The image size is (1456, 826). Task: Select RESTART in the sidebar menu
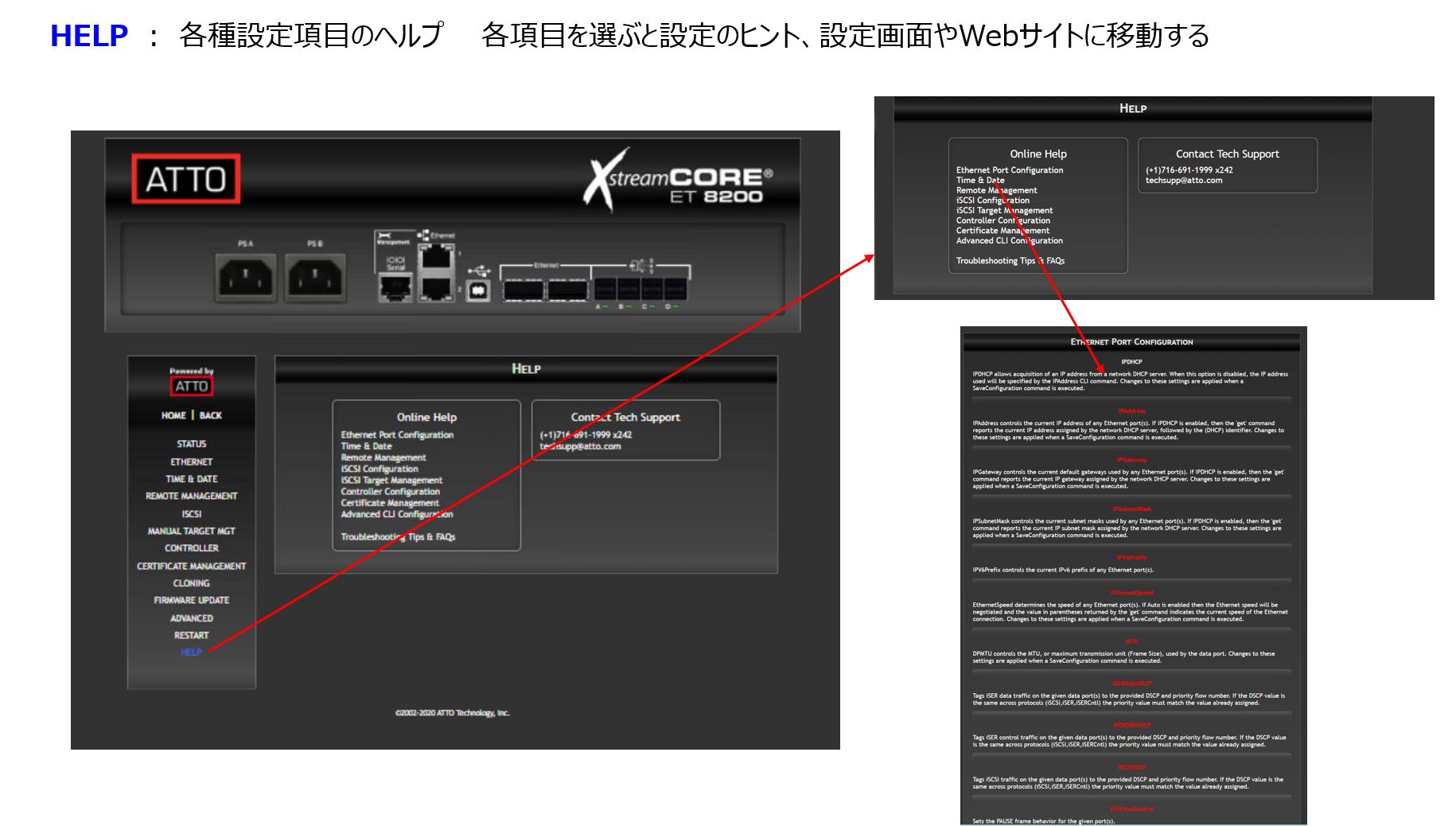tap(191, 635)
